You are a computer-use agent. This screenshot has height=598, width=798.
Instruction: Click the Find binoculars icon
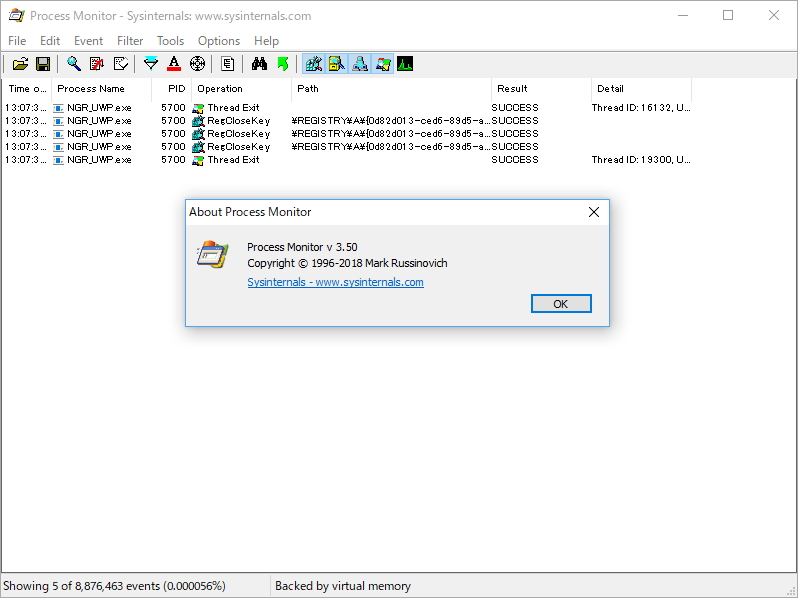tap(259, 64)
